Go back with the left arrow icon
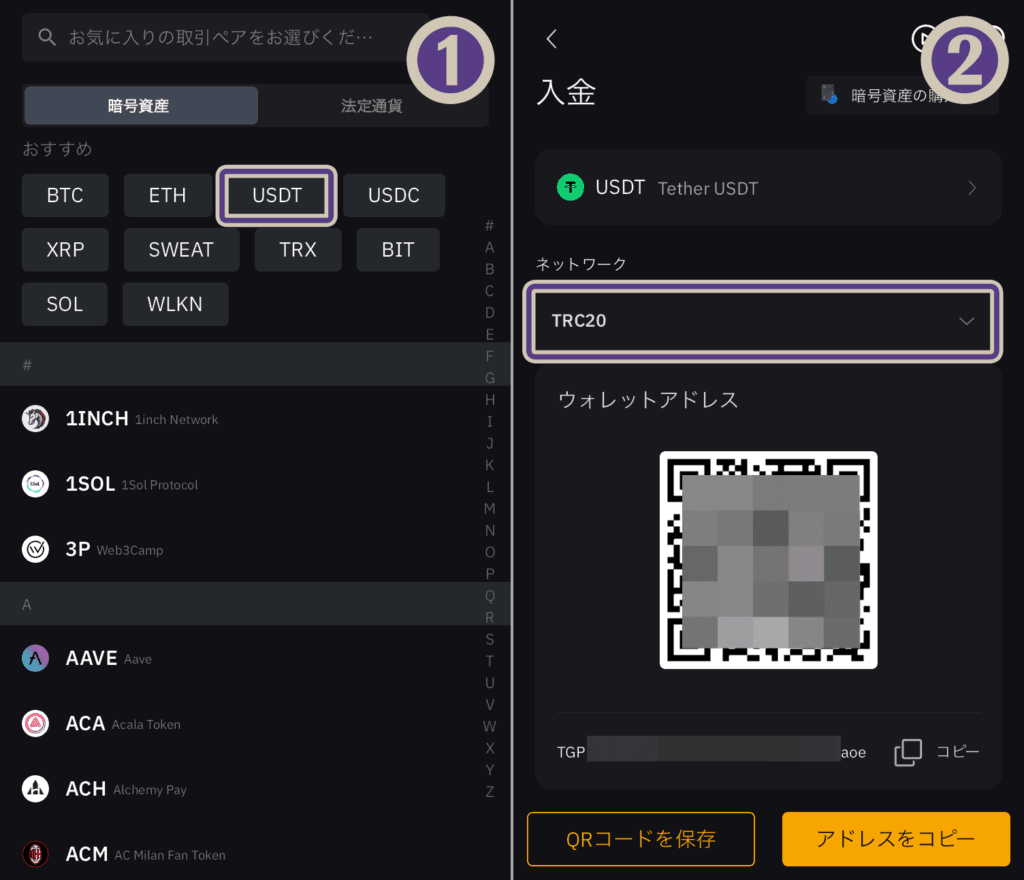 click(552, 39)
